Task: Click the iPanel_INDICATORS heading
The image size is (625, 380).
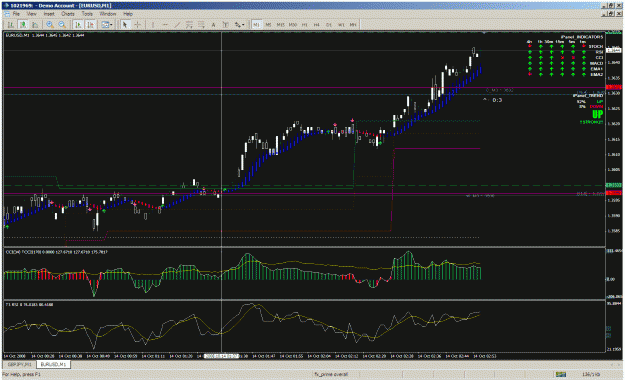Action: (582, 37)
